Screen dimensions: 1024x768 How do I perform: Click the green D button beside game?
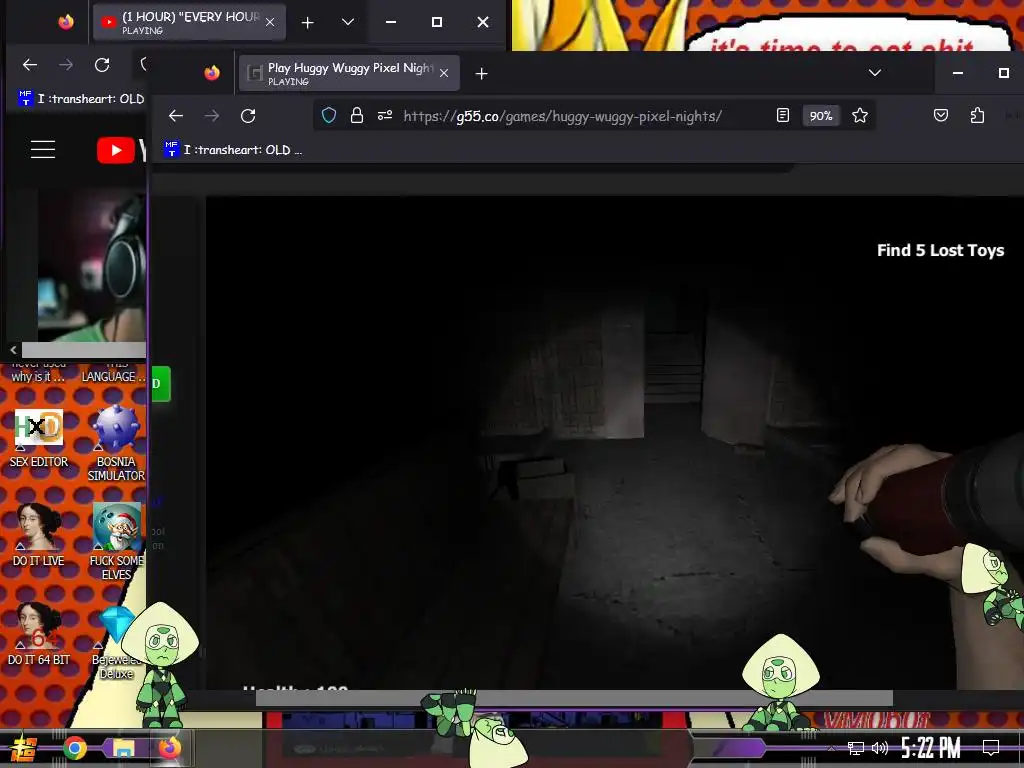[x=161, y=384]
